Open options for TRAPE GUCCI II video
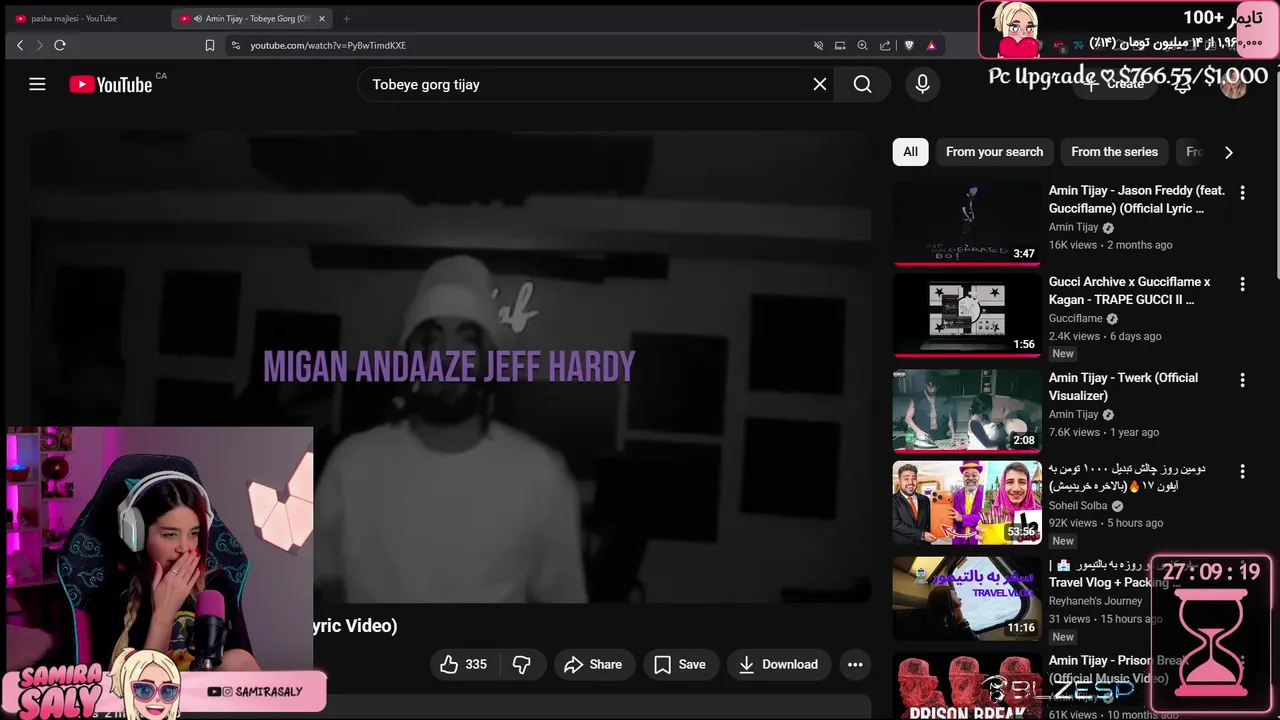Screen dimensions: 1280x720 point(1242,284)
